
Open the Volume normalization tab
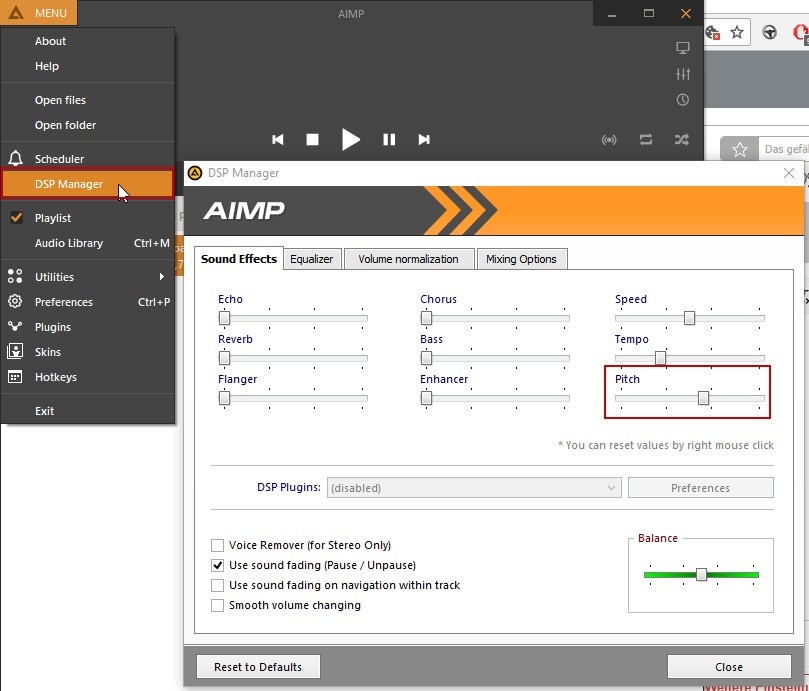[408, 259]
